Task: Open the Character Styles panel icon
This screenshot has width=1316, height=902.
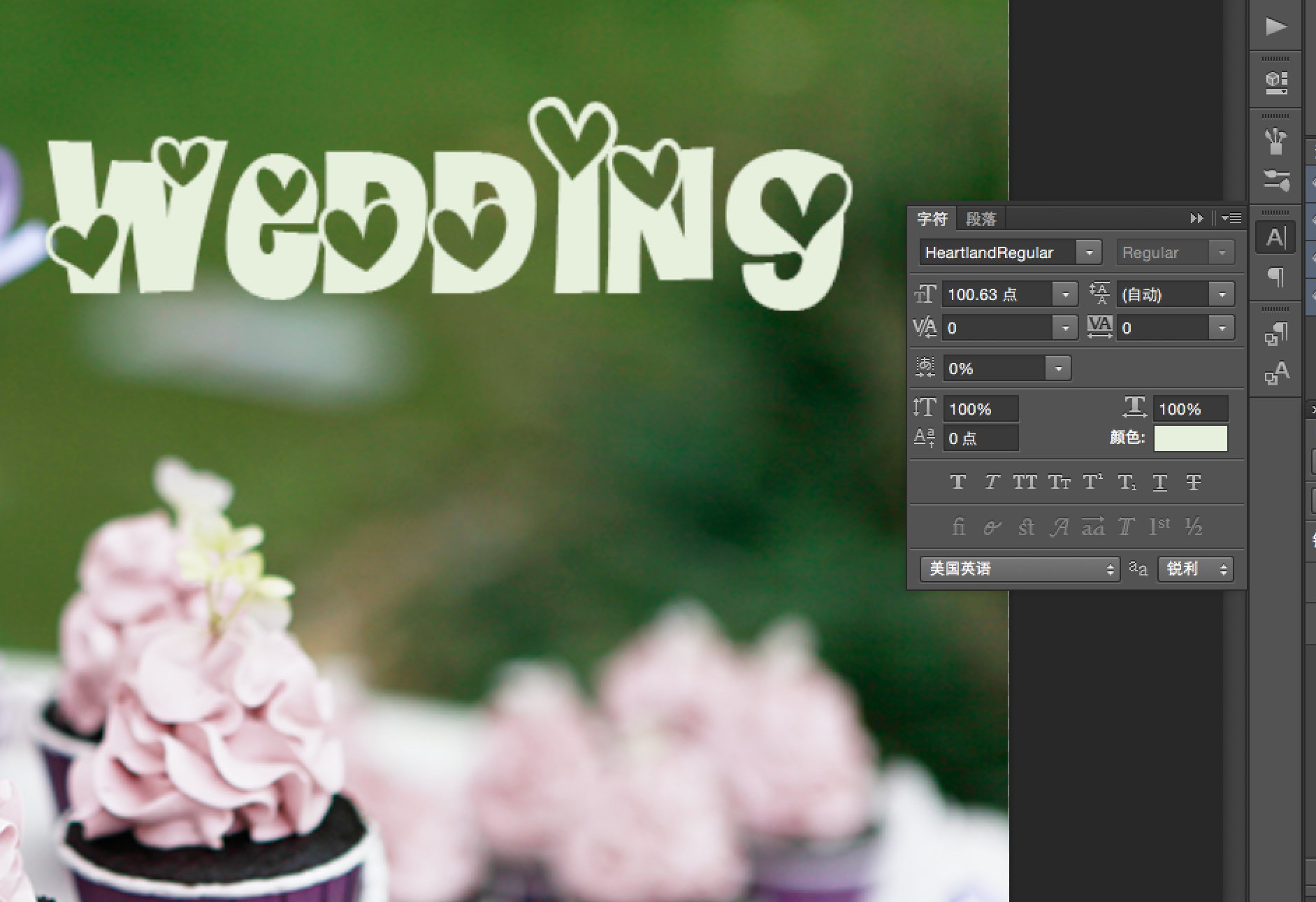Action: [1276, 373]
